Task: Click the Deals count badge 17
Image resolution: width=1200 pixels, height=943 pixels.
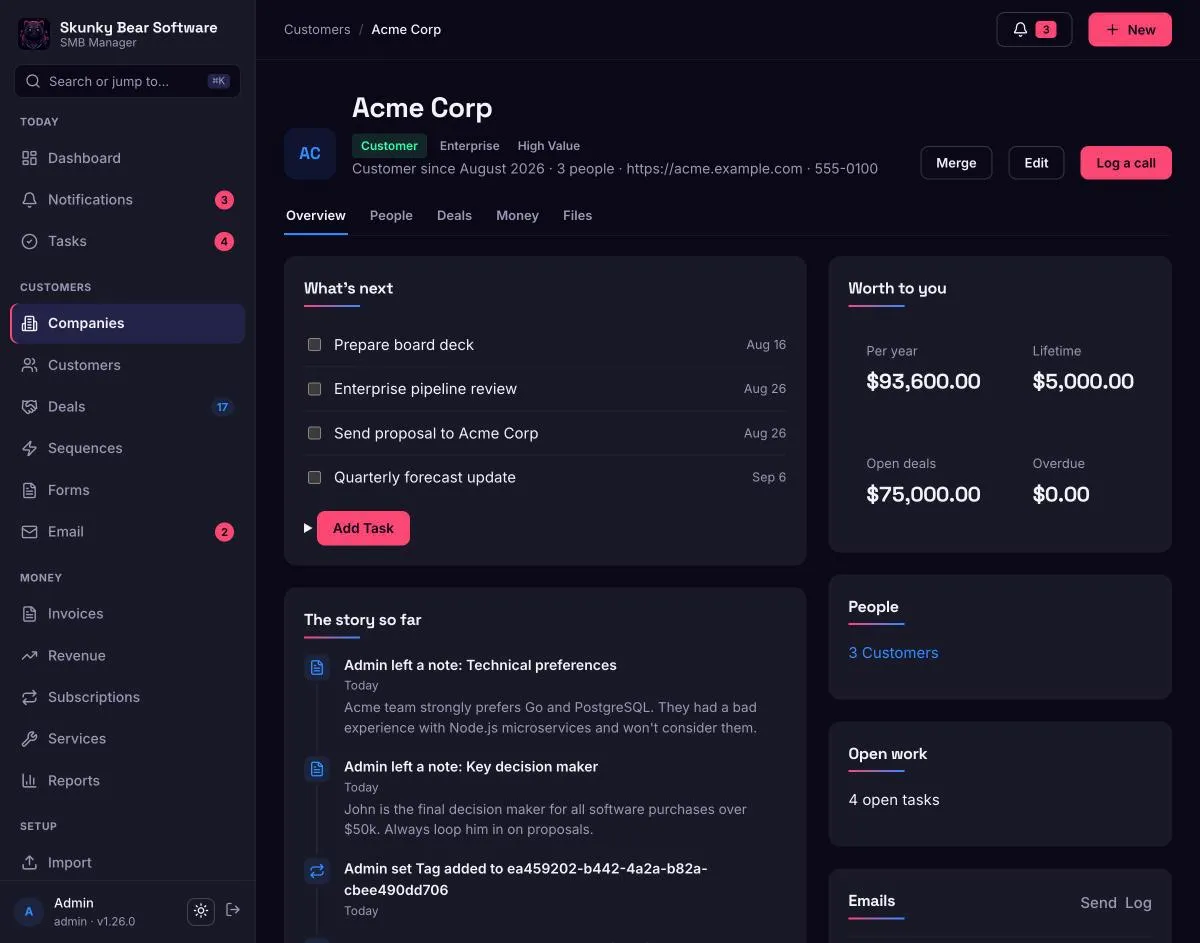Action: click(x=222, y=407)
